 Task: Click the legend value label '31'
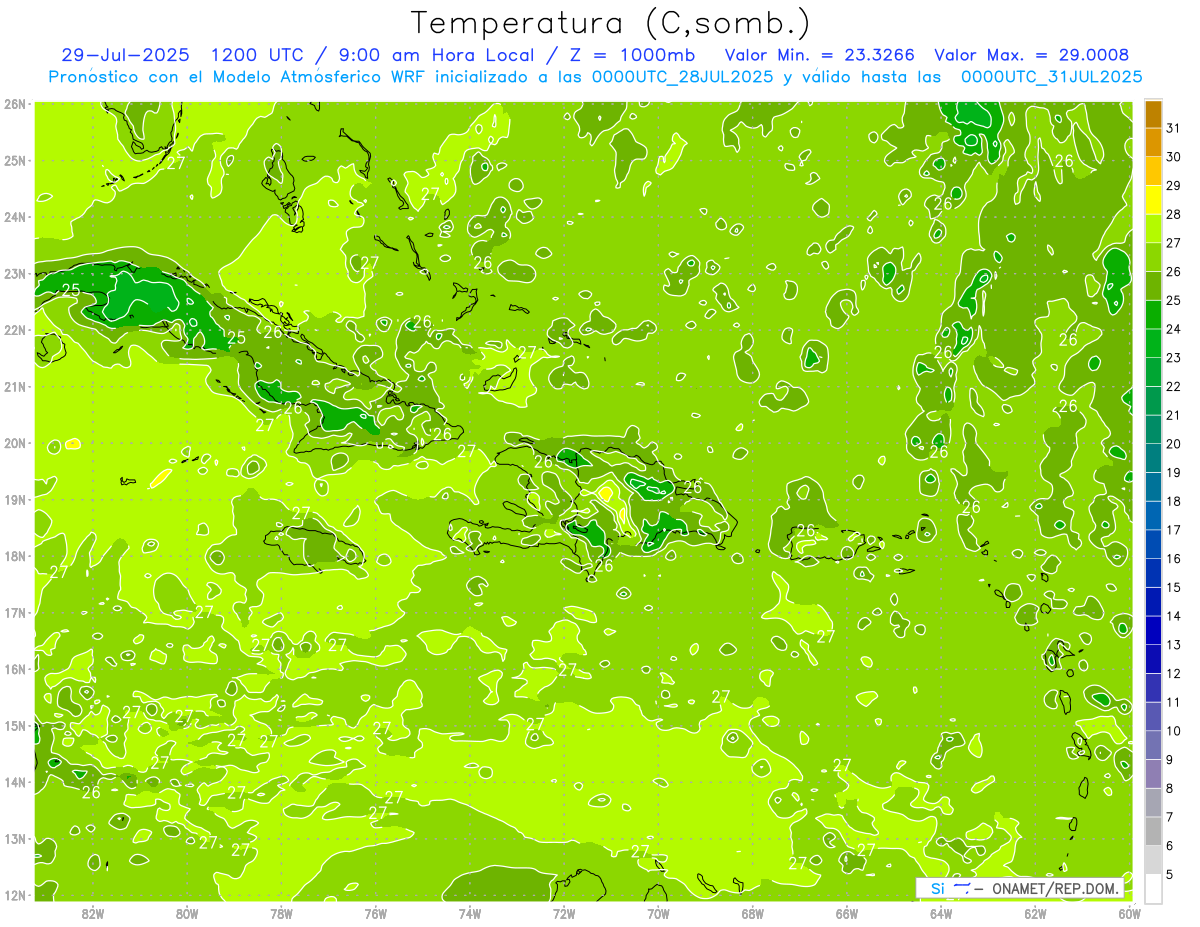1174,128
